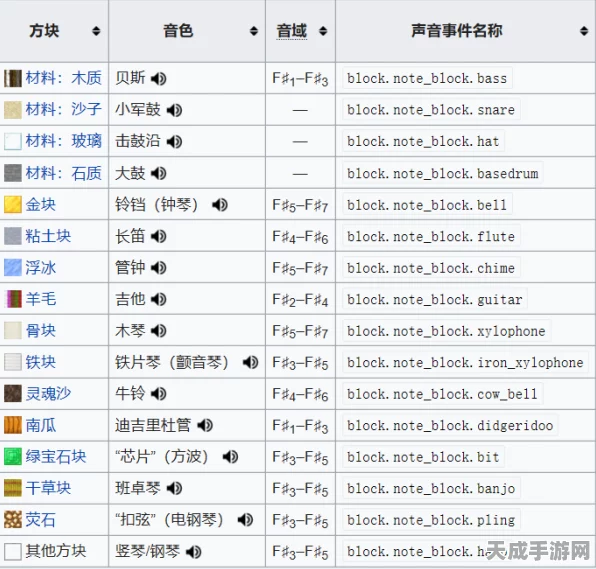The width and height of the screenshot is (596, 569).
Task: Follow the 浮冰 block link
Action: pos(41,268)
